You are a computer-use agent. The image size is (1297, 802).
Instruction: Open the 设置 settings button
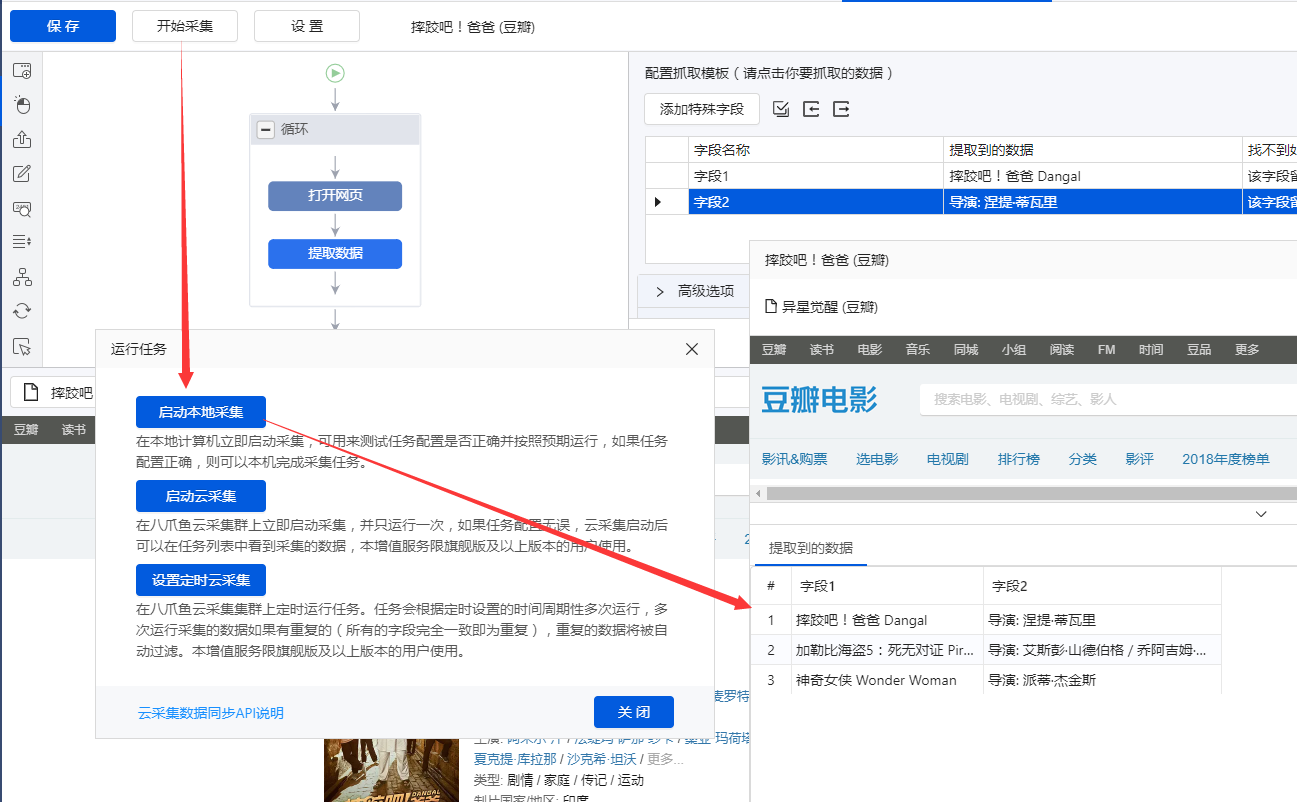click(x=307, y=26)
